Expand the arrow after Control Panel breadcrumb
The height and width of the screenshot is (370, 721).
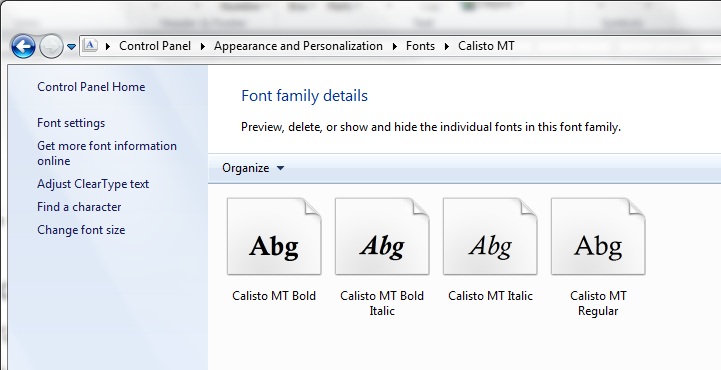coord(202,46)
